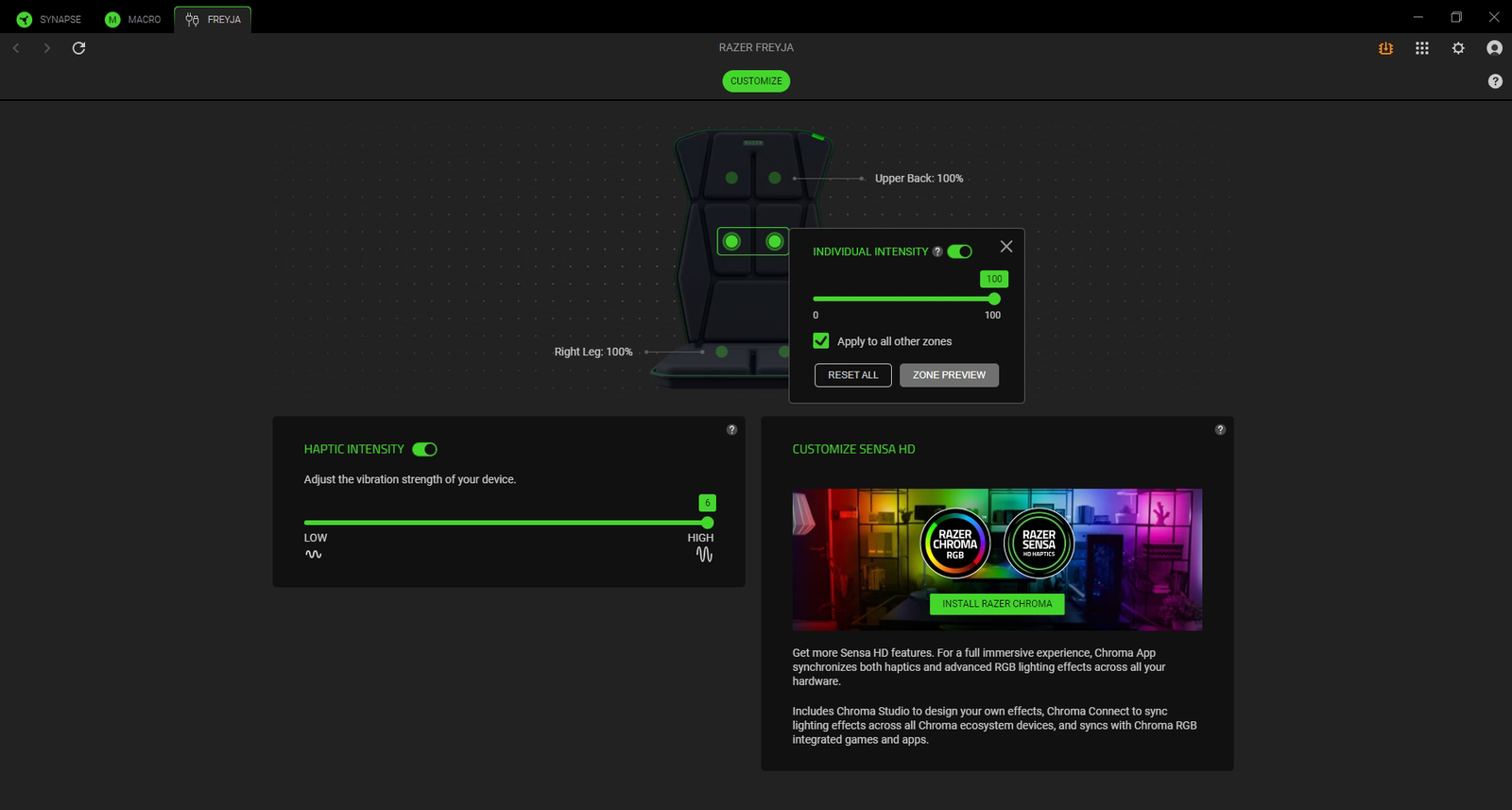Click the Razer logo on cushion headrest
This screenshot has width=1512, height=810.
[x=753, y=143]
